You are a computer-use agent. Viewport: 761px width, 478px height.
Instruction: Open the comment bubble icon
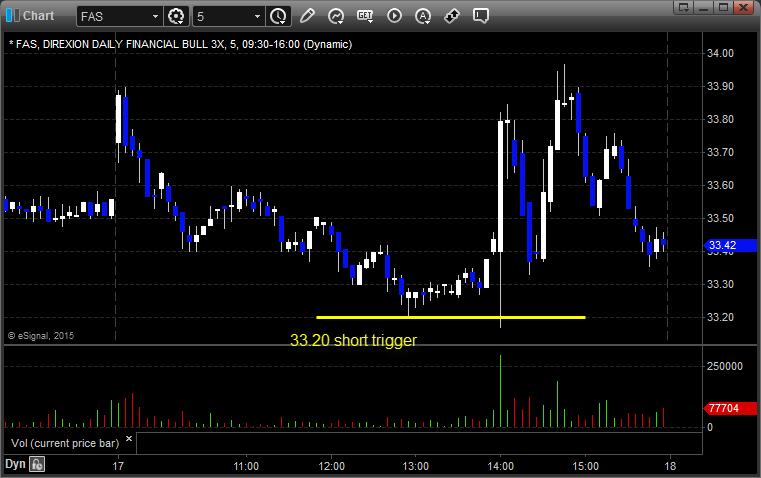point(480,16)
